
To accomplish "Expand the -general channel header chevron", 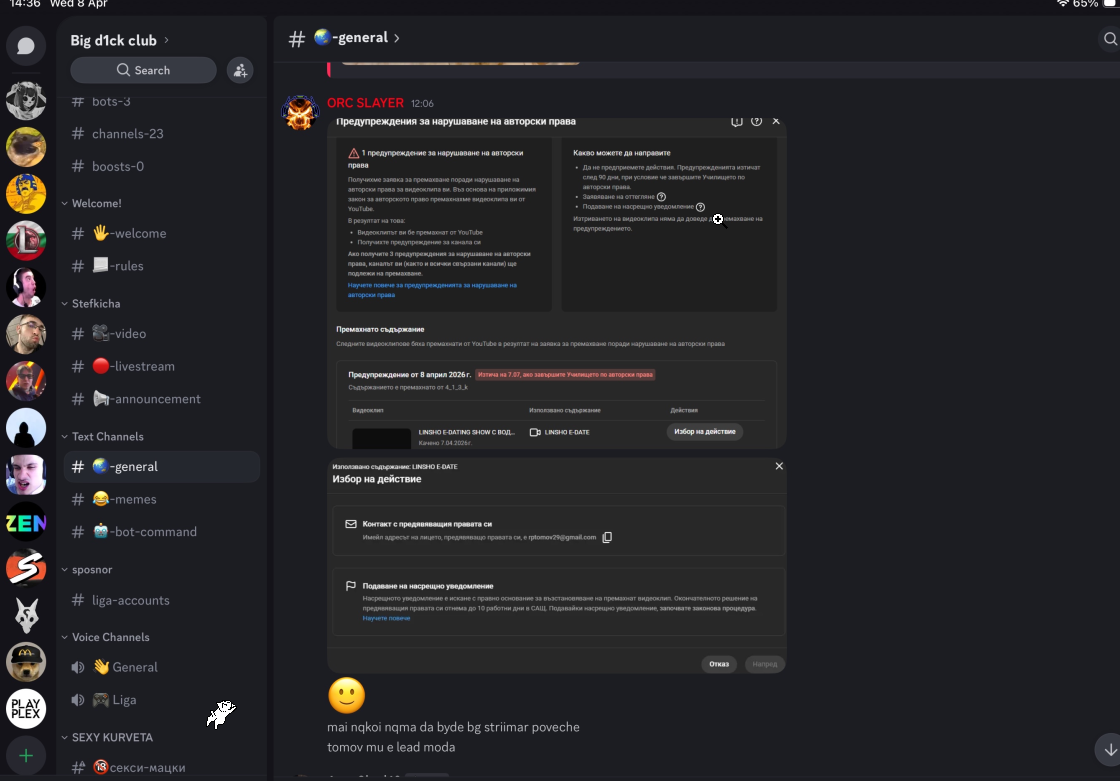I will [397, 38].
